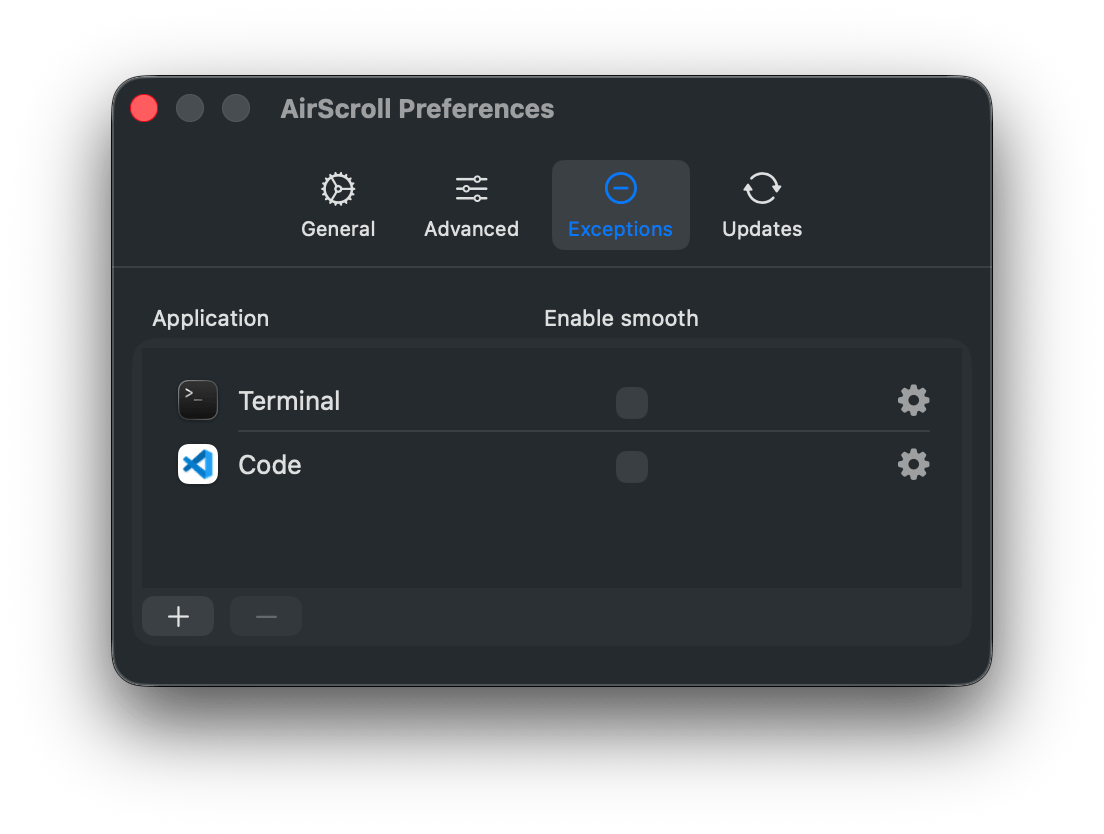1104x834 pixels.
Task: Add a new application exception
Action: click(x=177, y=615)
